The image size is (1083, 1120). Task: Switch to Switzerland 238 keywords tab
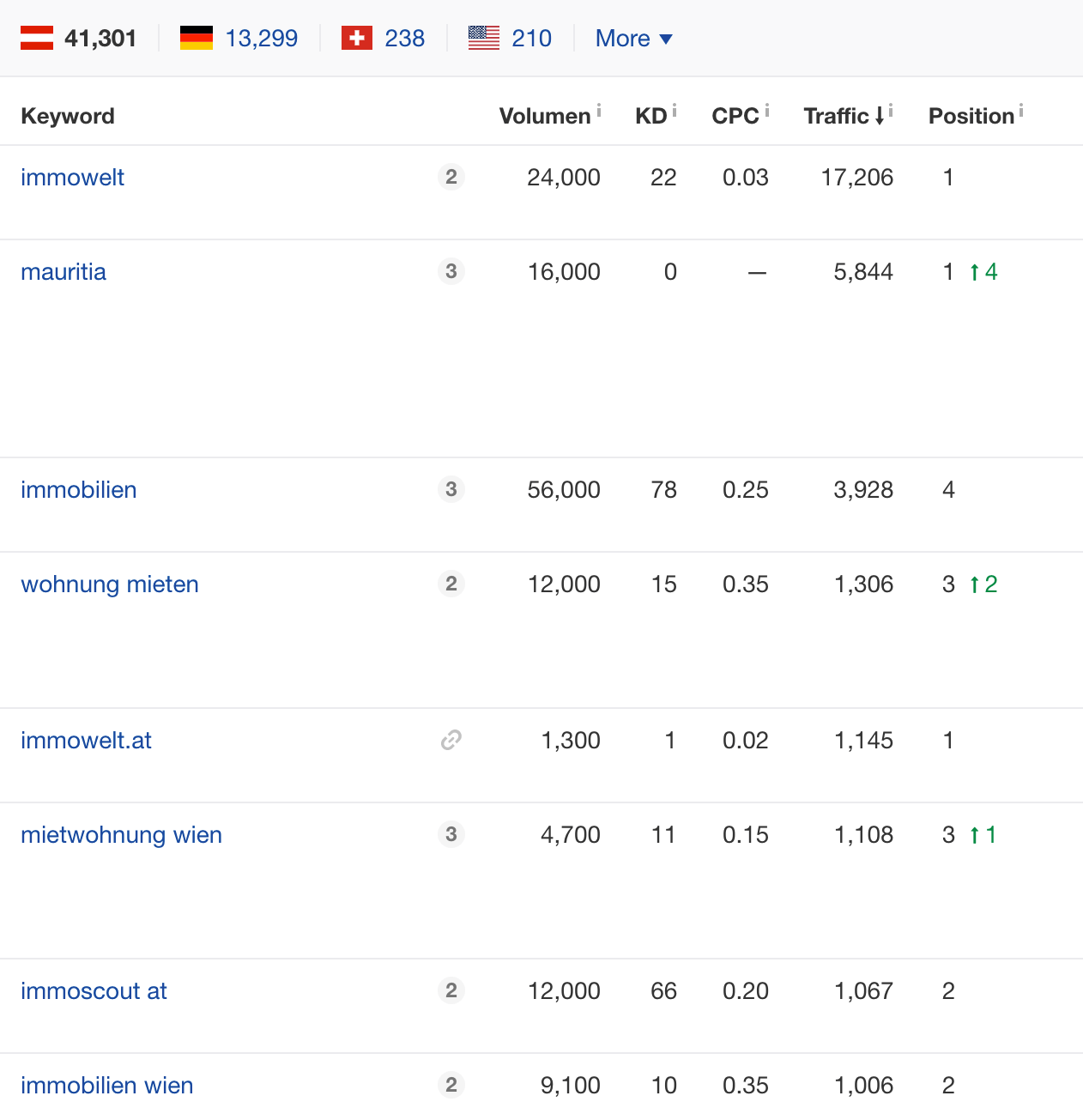[404, 39]
